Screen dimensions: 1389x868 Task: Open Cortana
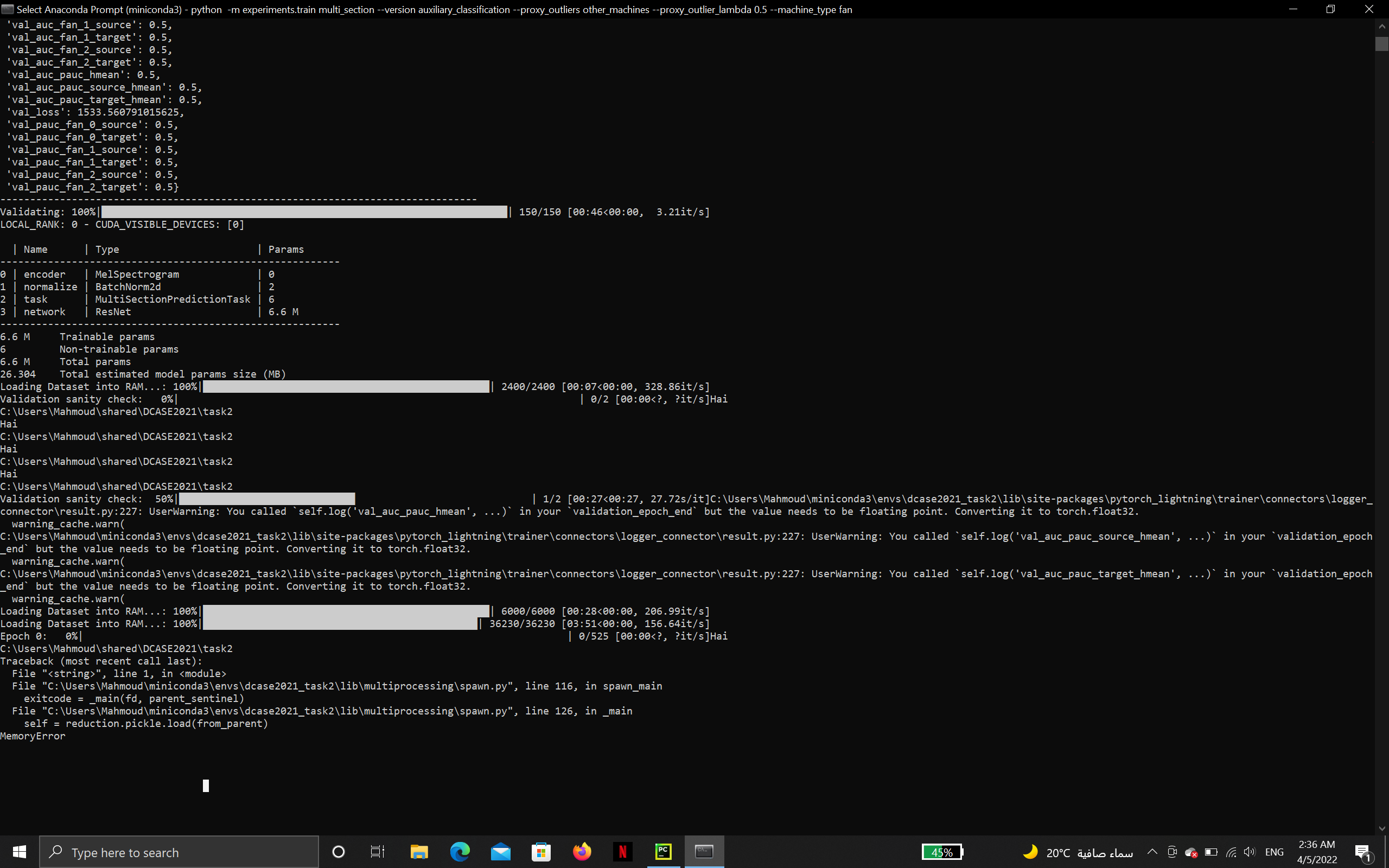pos(338,852)
